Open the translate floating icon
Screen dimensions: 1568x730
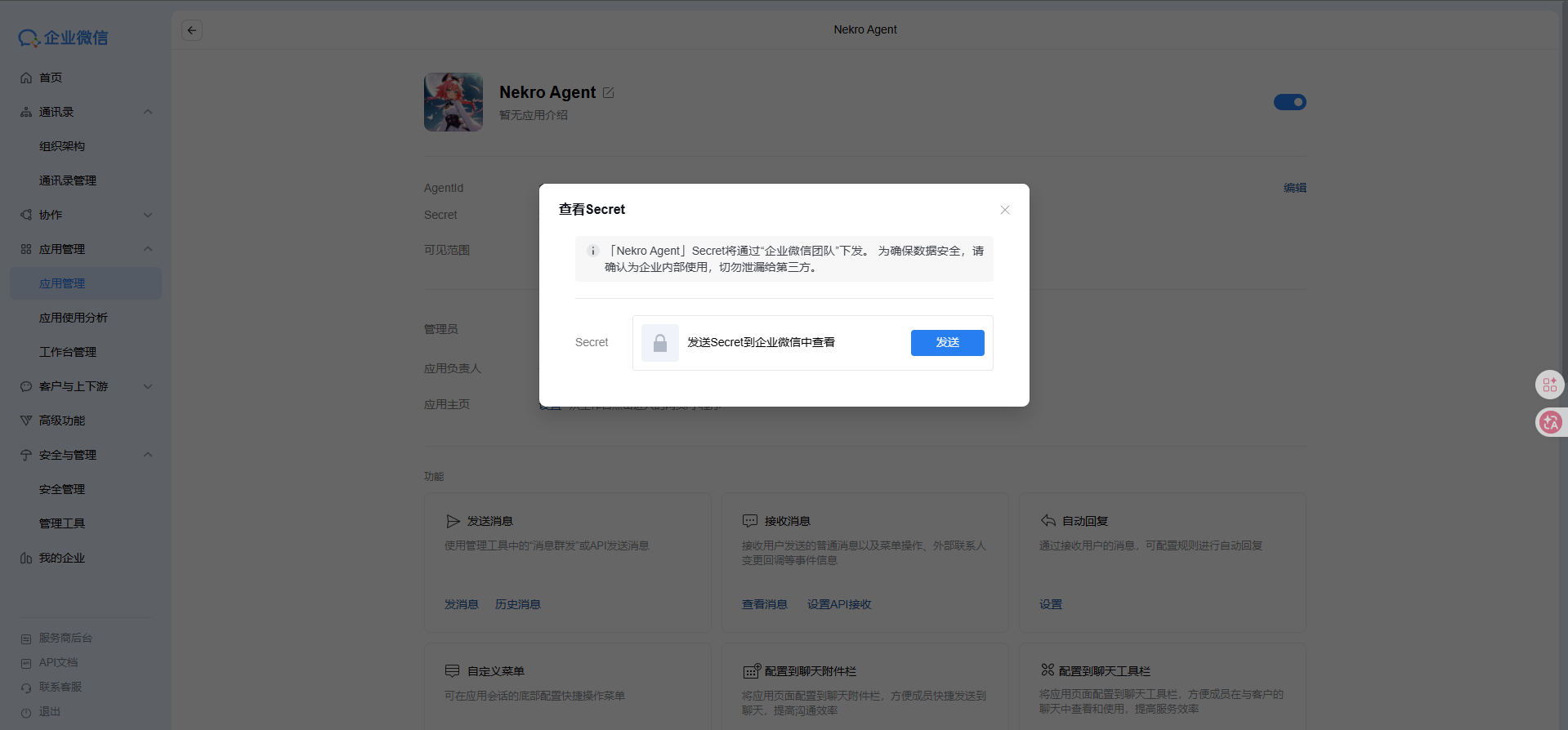click(x=1550, y=422)
